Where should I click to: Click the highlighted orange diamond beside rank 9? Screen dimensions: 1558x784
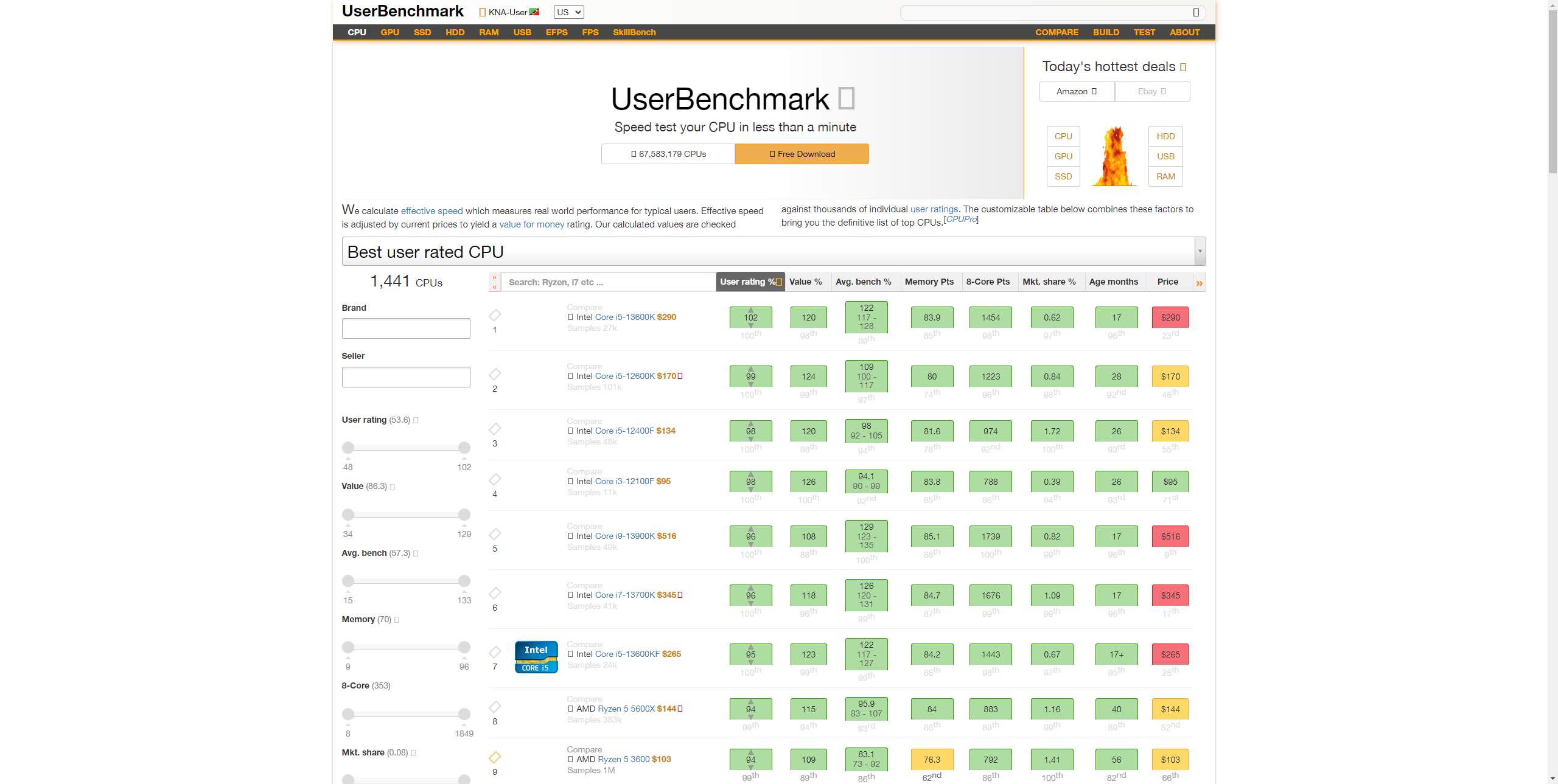point(495,757)
